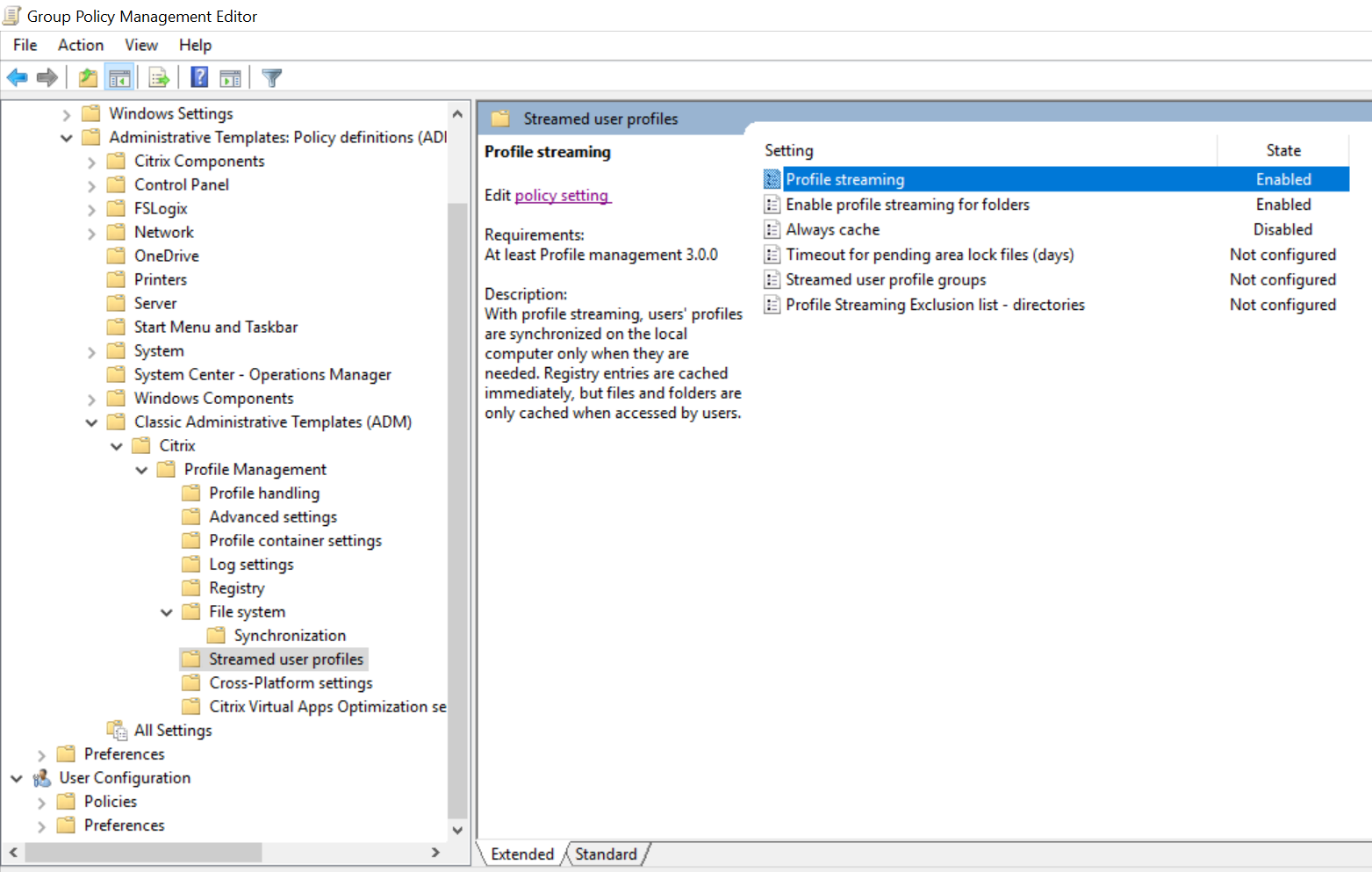Collapse the Classic Administrative Templates node
The width and height of the screenshot is (1372, 872).
pos(91,422)
